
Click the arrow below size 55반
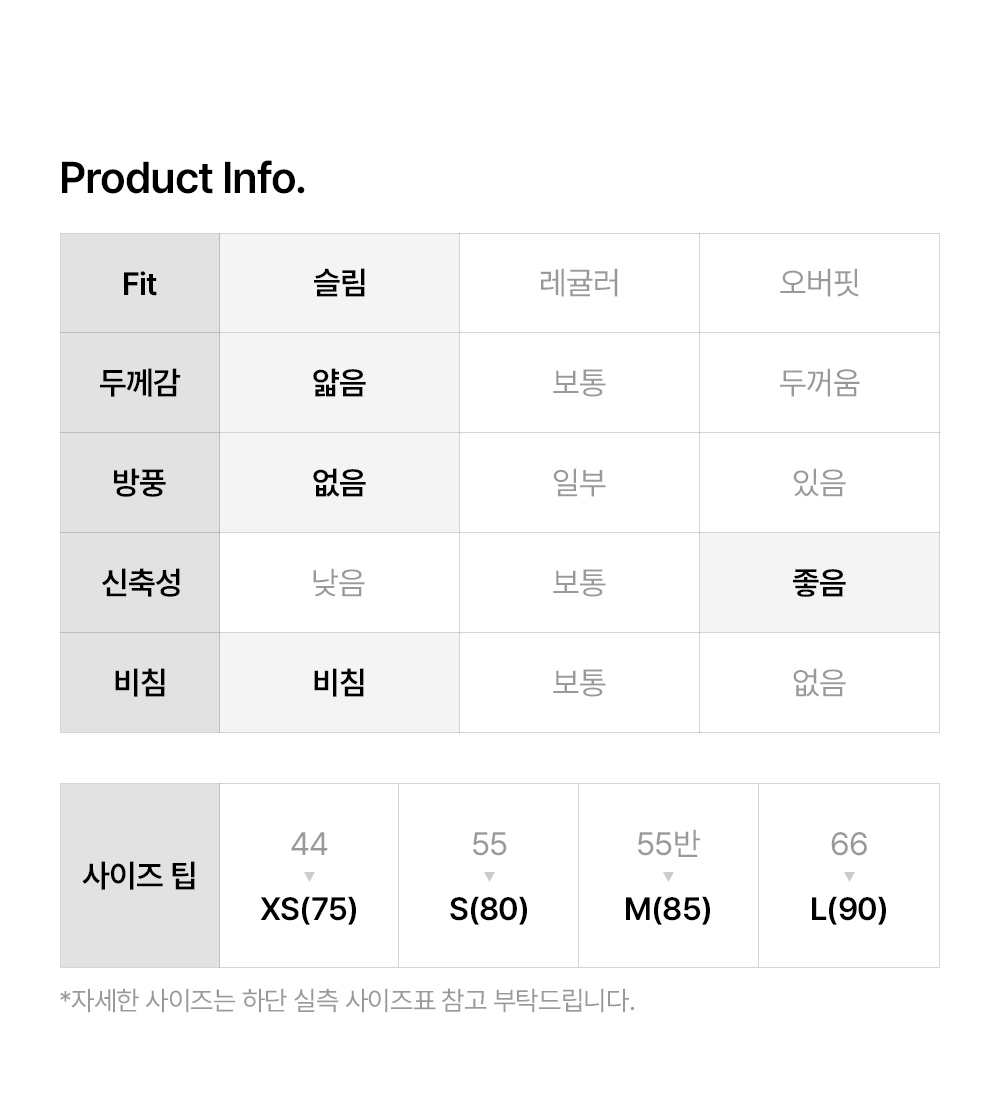668,877
